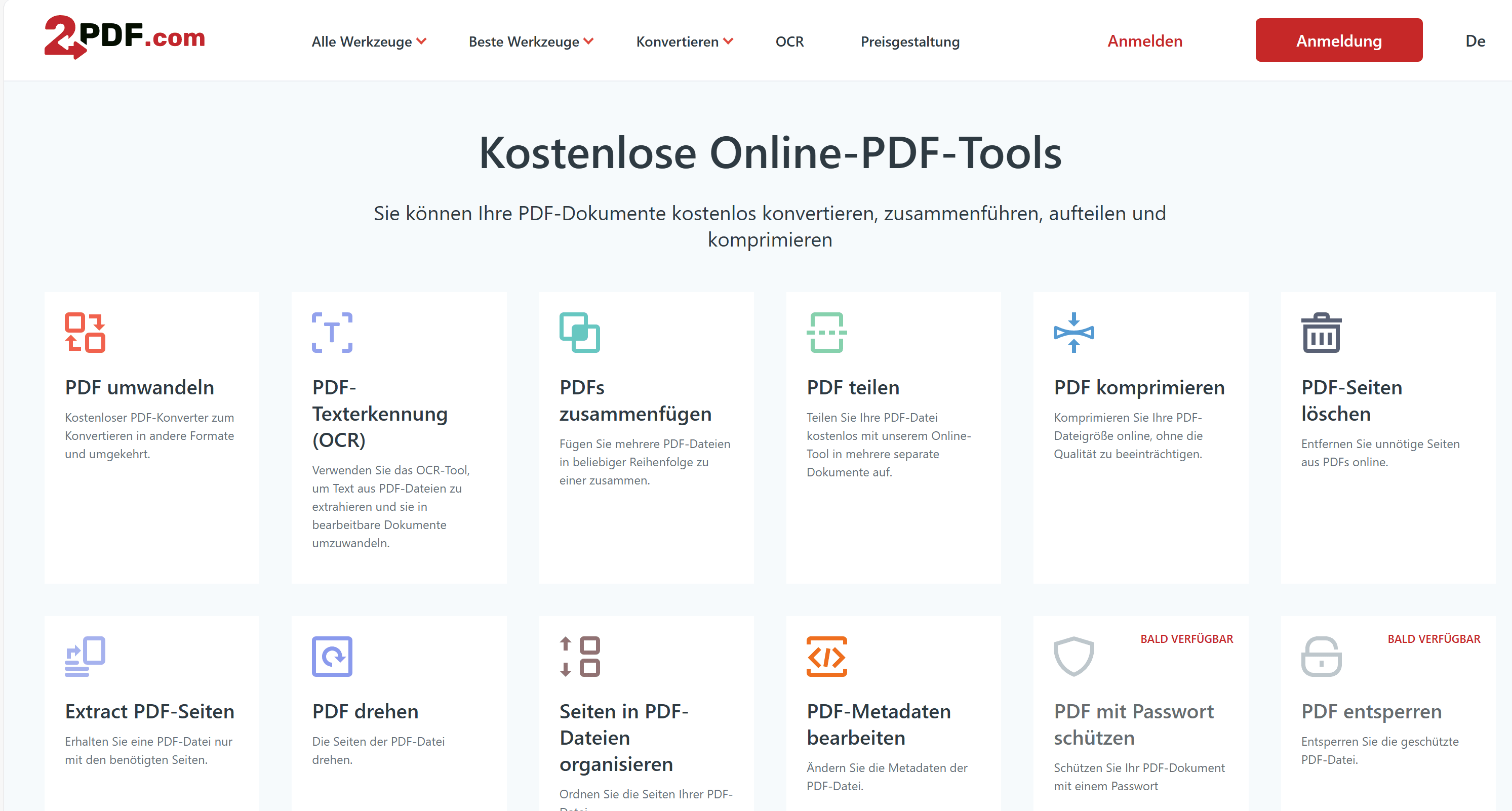The image size is (1512, 811).
Task: Open the PDF umwandeln title link
Action: point(140,387)
